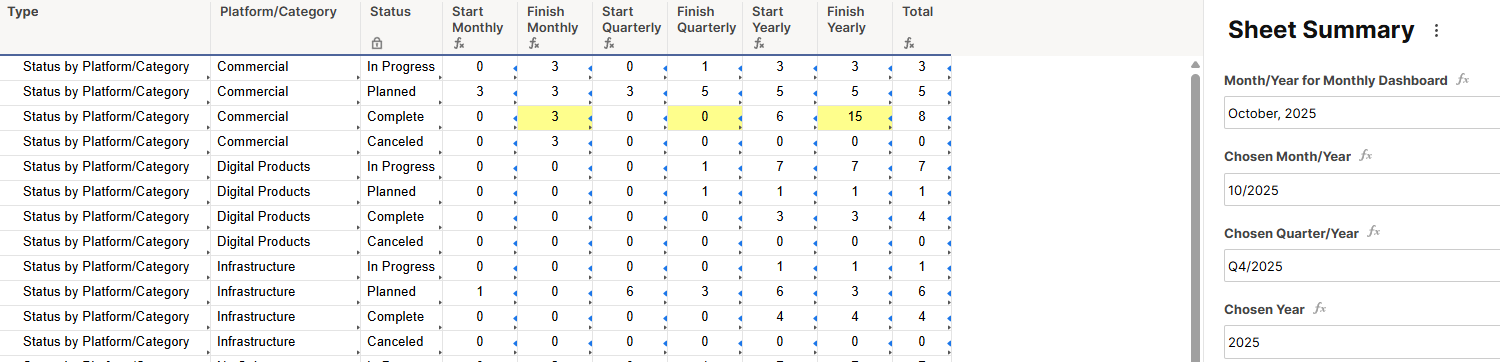This screenshot has width=1500, height=362.
Task: Click the formula icon under Start Yearly
Action: pos(759,44)
